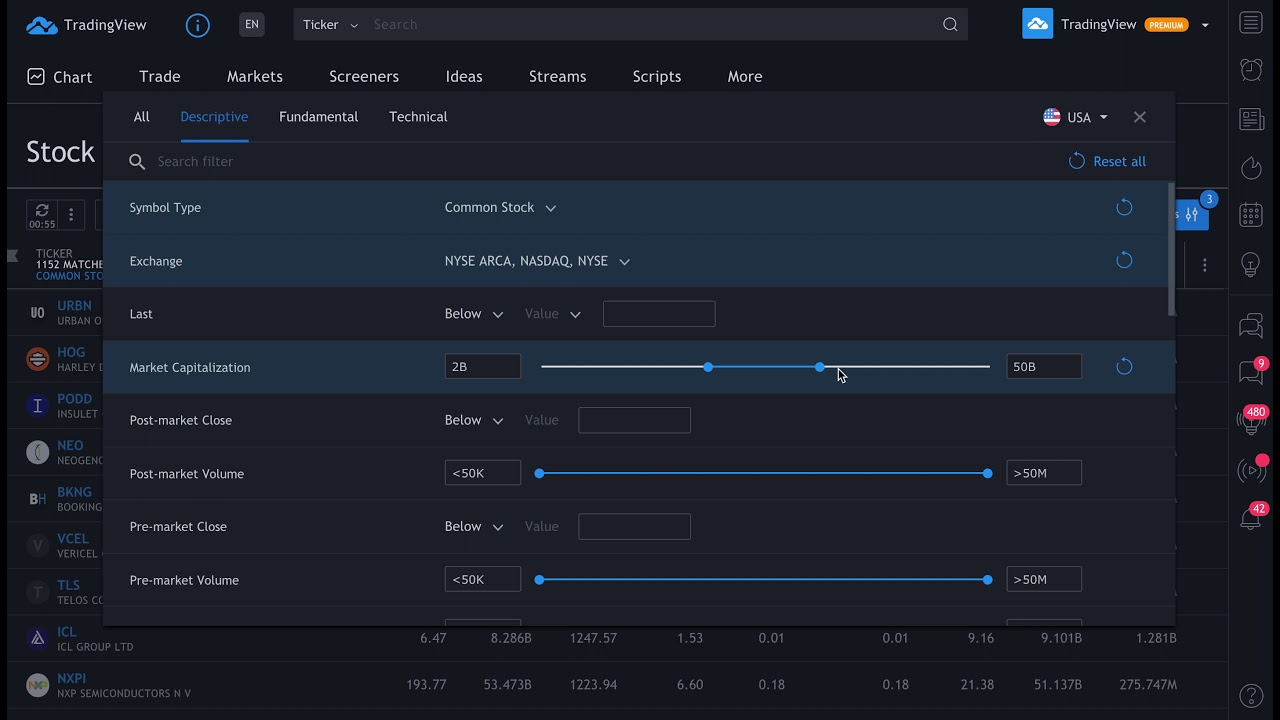This screenshot has width=1280, height=720.
Task: Click Reset all filters
Action: pos(1107,161)
